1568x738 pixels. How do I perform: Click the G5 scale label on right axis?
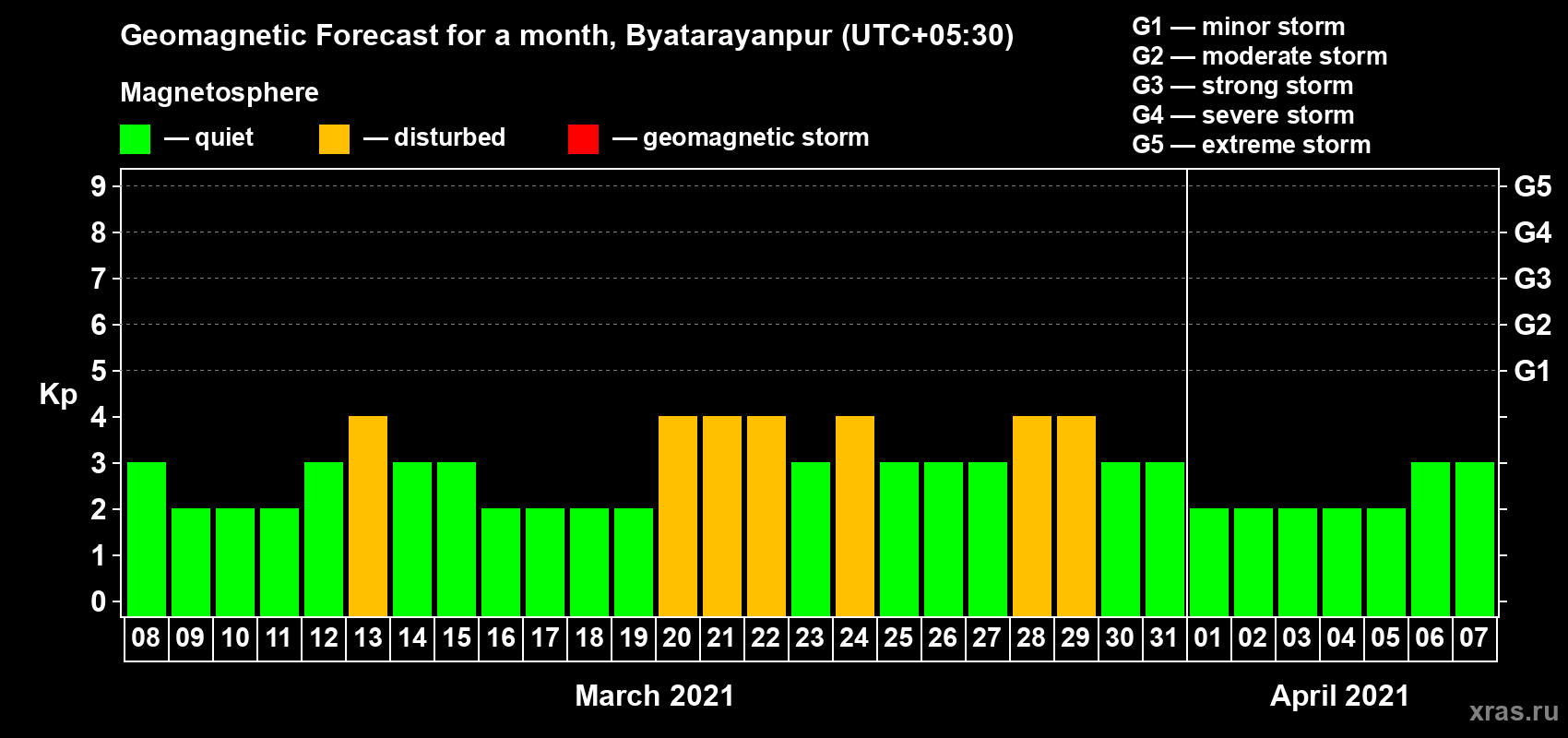pos(1533,186)
